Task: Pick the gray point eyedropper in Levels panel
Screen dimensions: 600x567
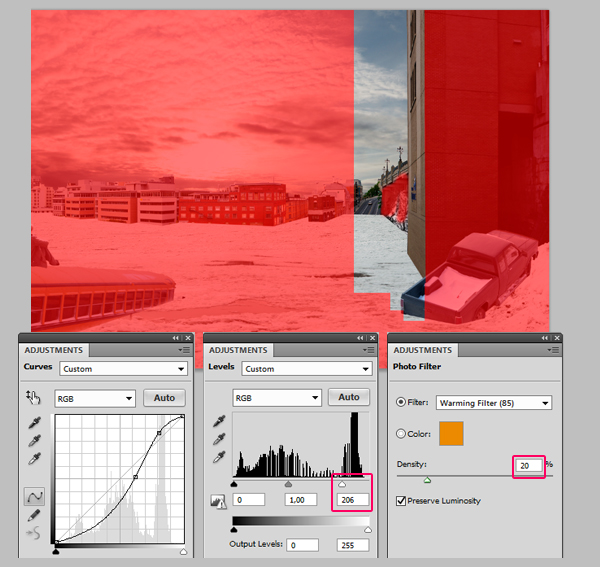Action: click(219, 439)
